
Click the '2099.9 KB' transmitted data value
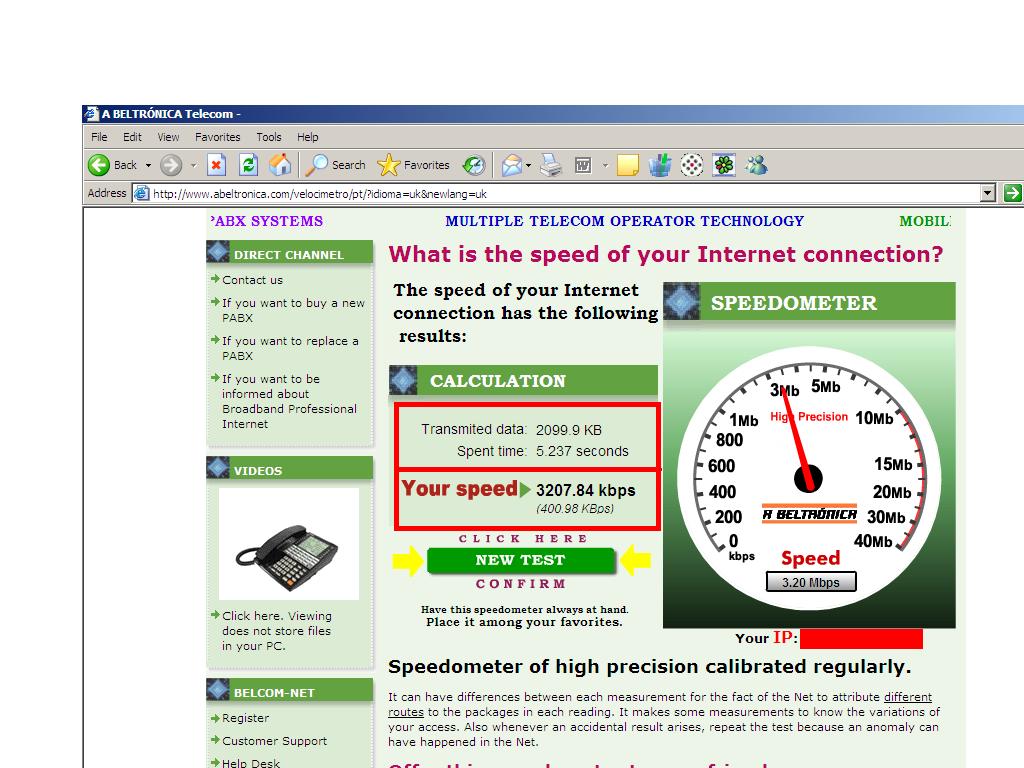(x=569, y=430)
